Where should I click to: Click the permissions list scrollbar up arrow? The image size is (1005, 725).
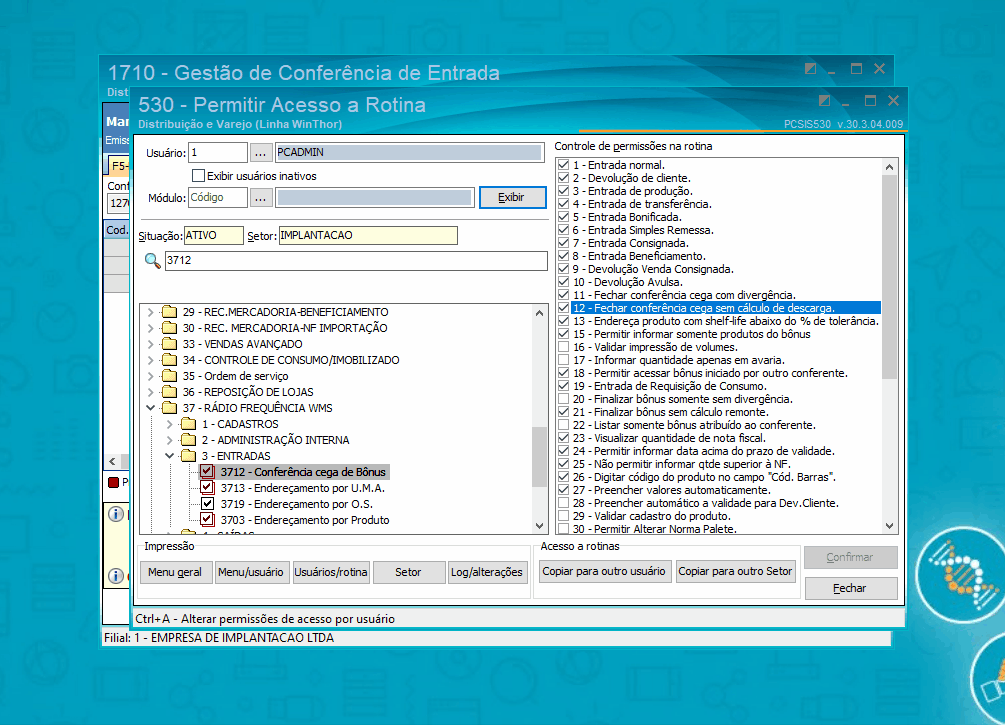(889, 167)
